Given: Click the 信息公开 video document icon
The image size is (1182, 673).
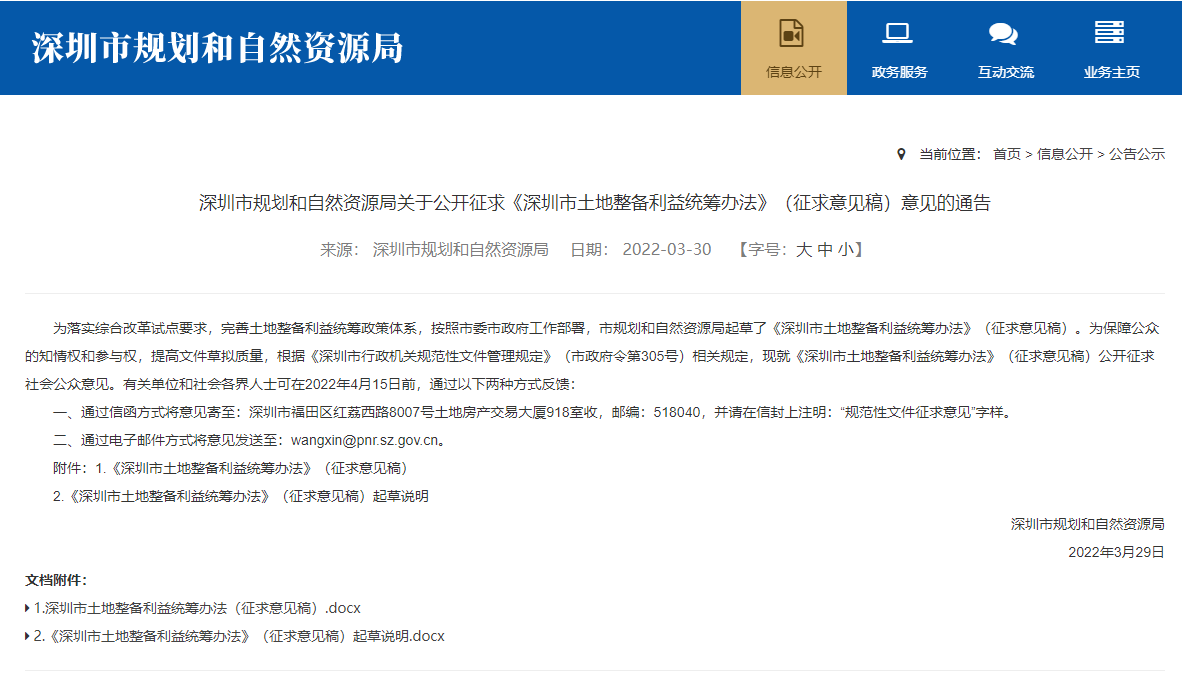Looking at the screenshot, I should (792, 33).
